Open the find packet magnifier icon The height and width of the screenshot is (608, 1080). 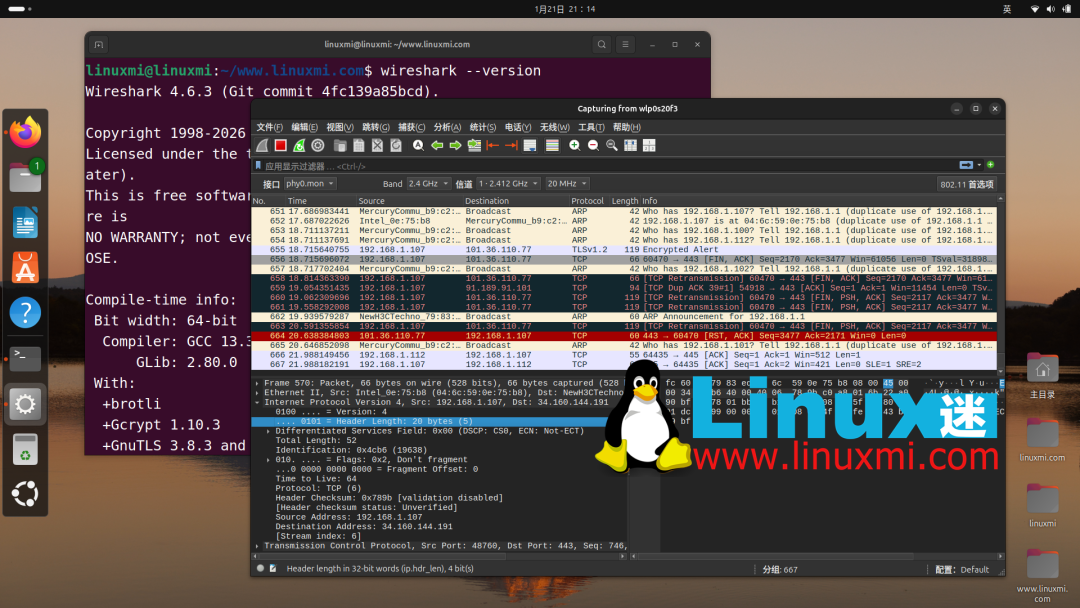pyautogui.click(x=418, y=145)
